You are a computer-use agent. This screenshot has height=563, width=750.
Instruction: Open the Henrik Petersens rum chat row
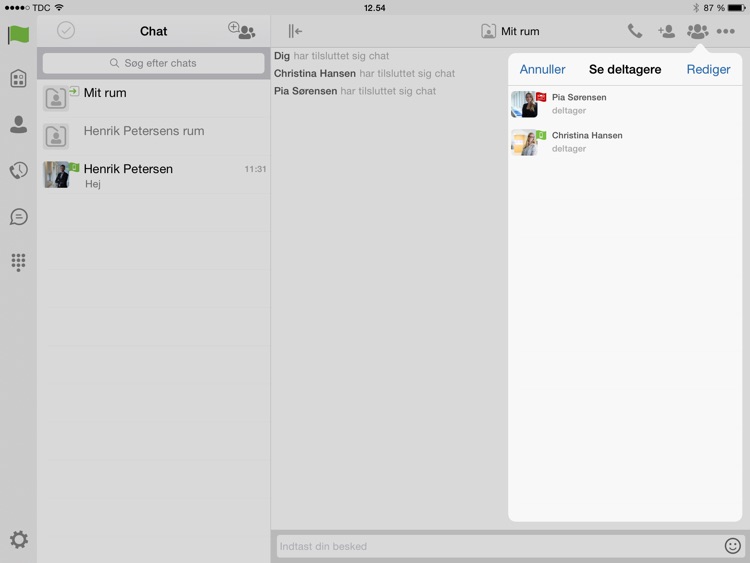[x=154, y=136]
